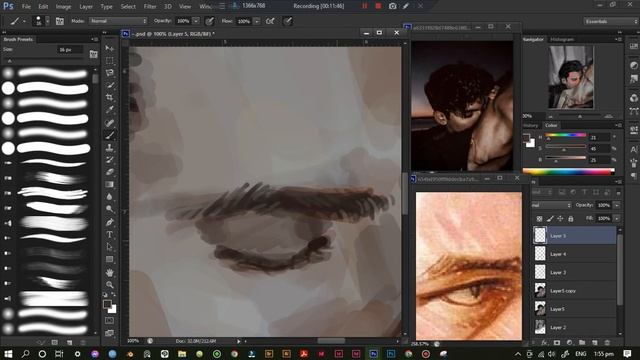Viewport: 640px width, 360px height.
Task: Enable airbrush mode in options bar
Action: pos(270,21)
